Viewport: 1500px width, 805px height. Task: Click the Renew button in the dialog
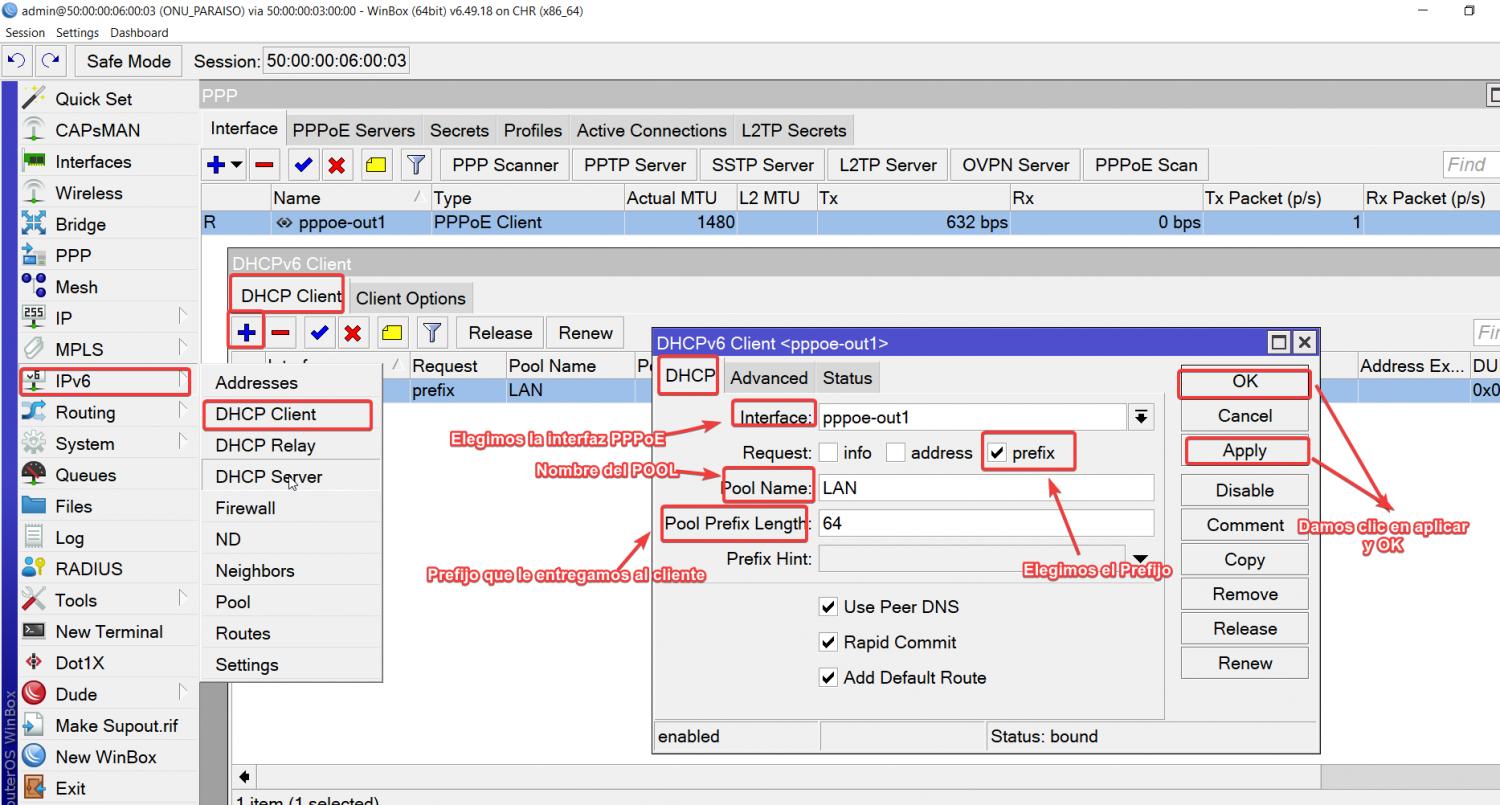point(1244,663)
